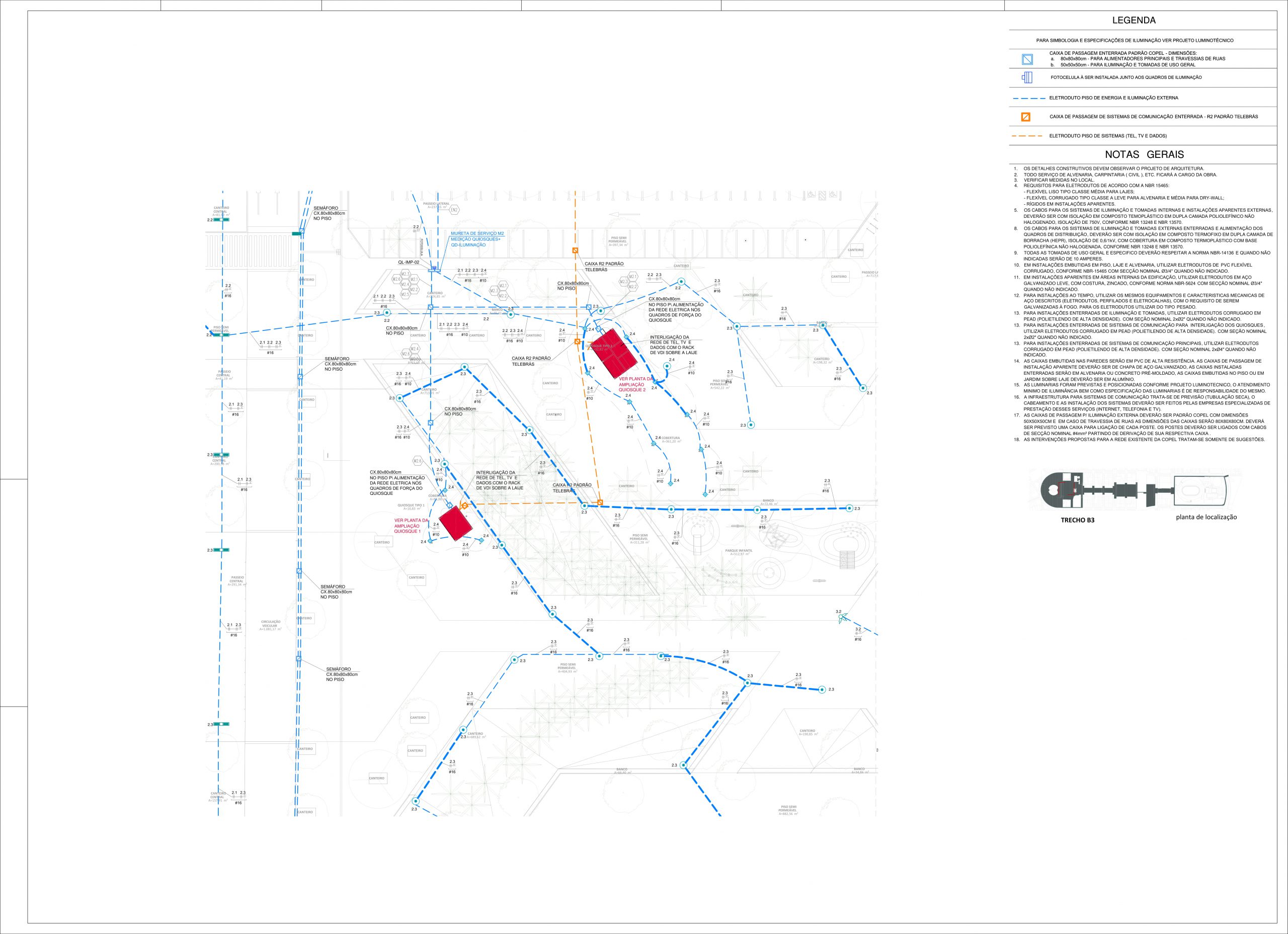Click the photocell symbol next to QL-IMP-02
Image resolution: width=1288 pixels, height=934 pixels.
433,268
